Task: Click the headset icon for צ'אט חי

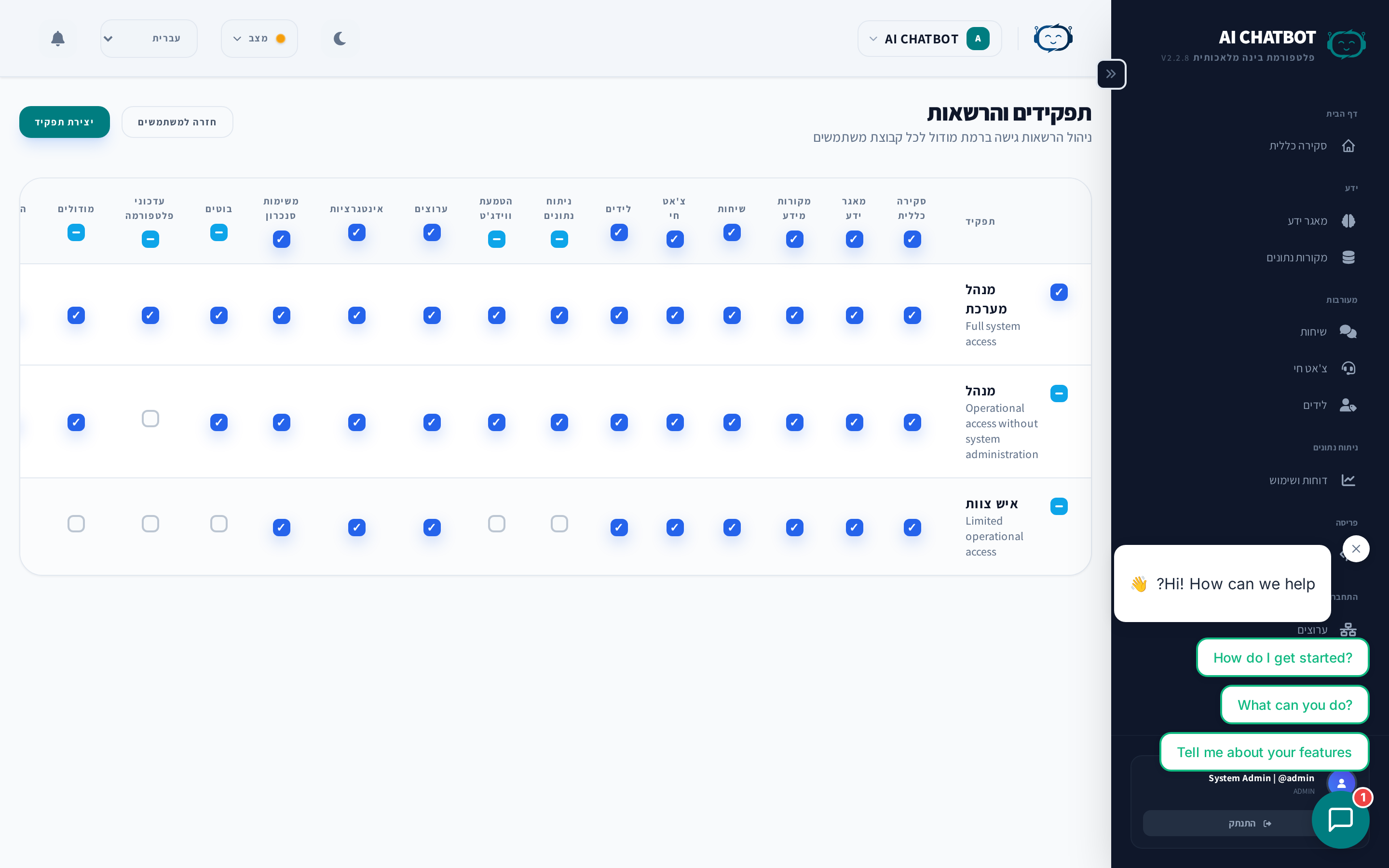Action: [1348, 368]
